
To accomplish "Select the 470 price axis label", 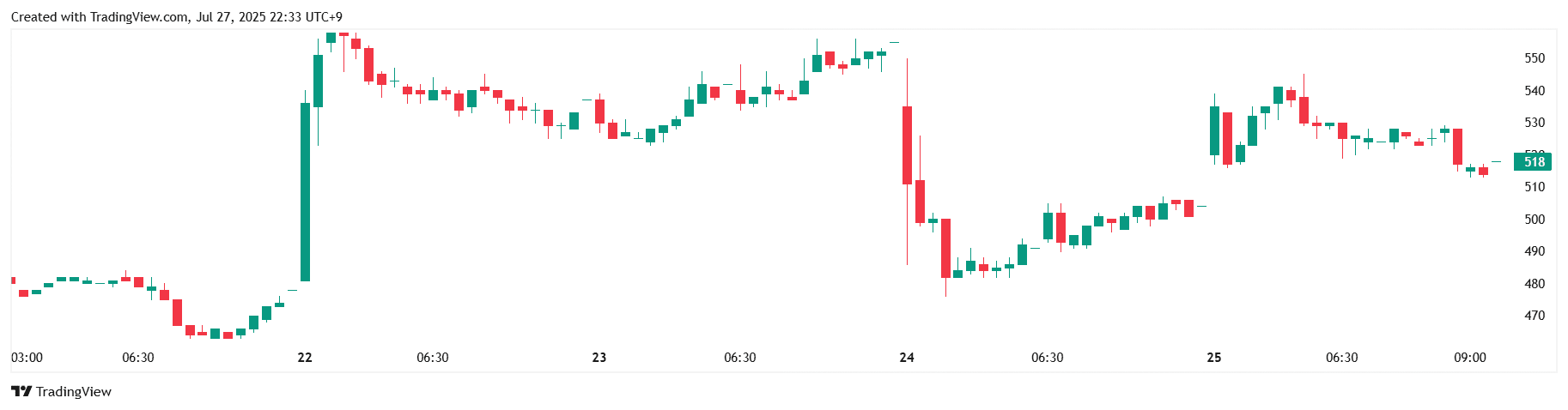I will coord(1535,316).
